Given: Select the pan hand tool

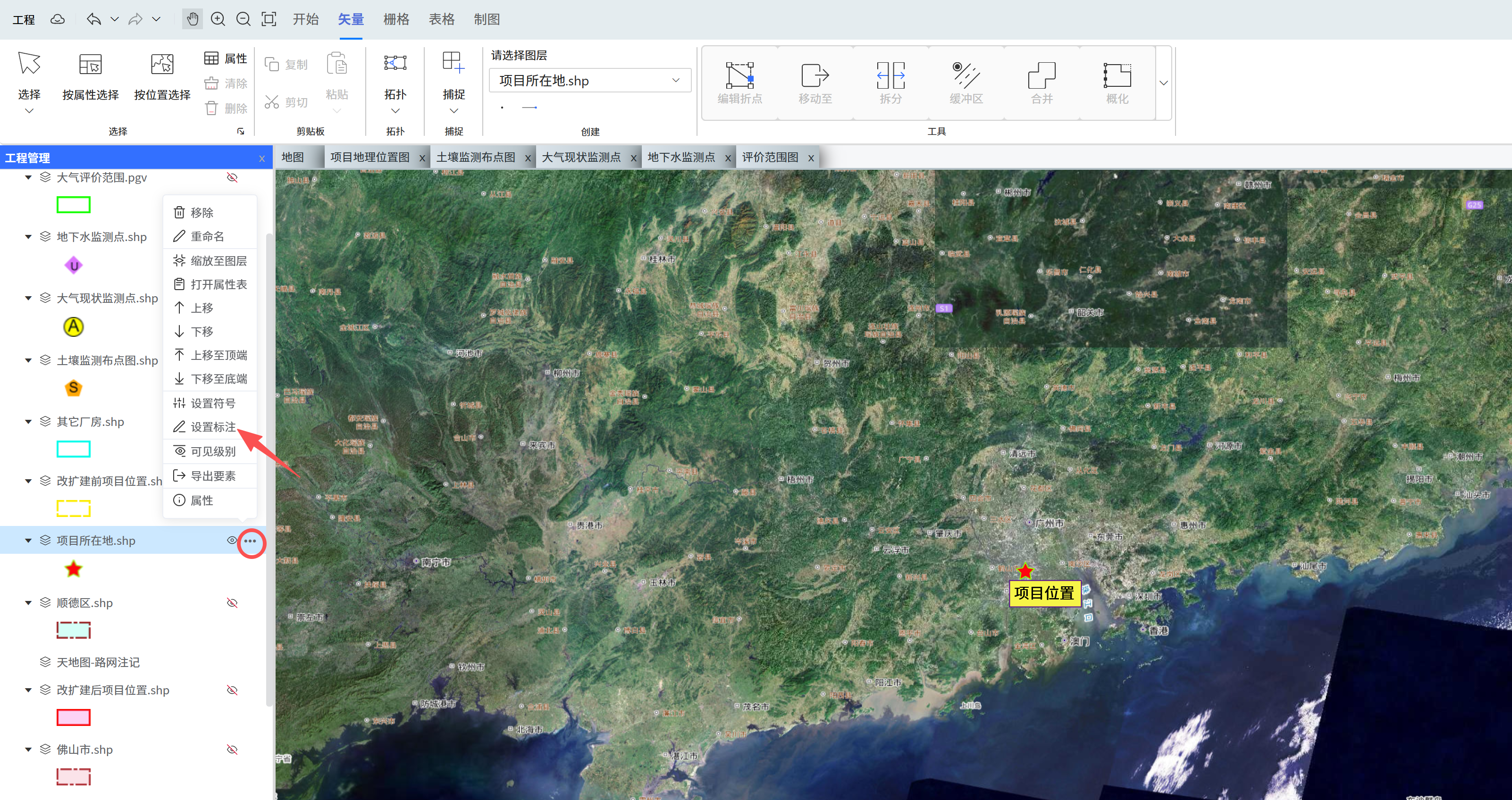Looking at the screenshot, I should [192, 19].
